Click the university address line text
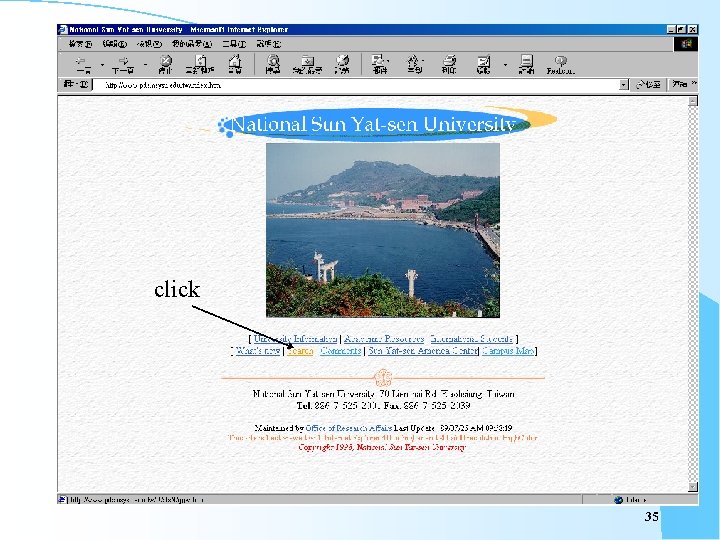 (x=383, y=394)
